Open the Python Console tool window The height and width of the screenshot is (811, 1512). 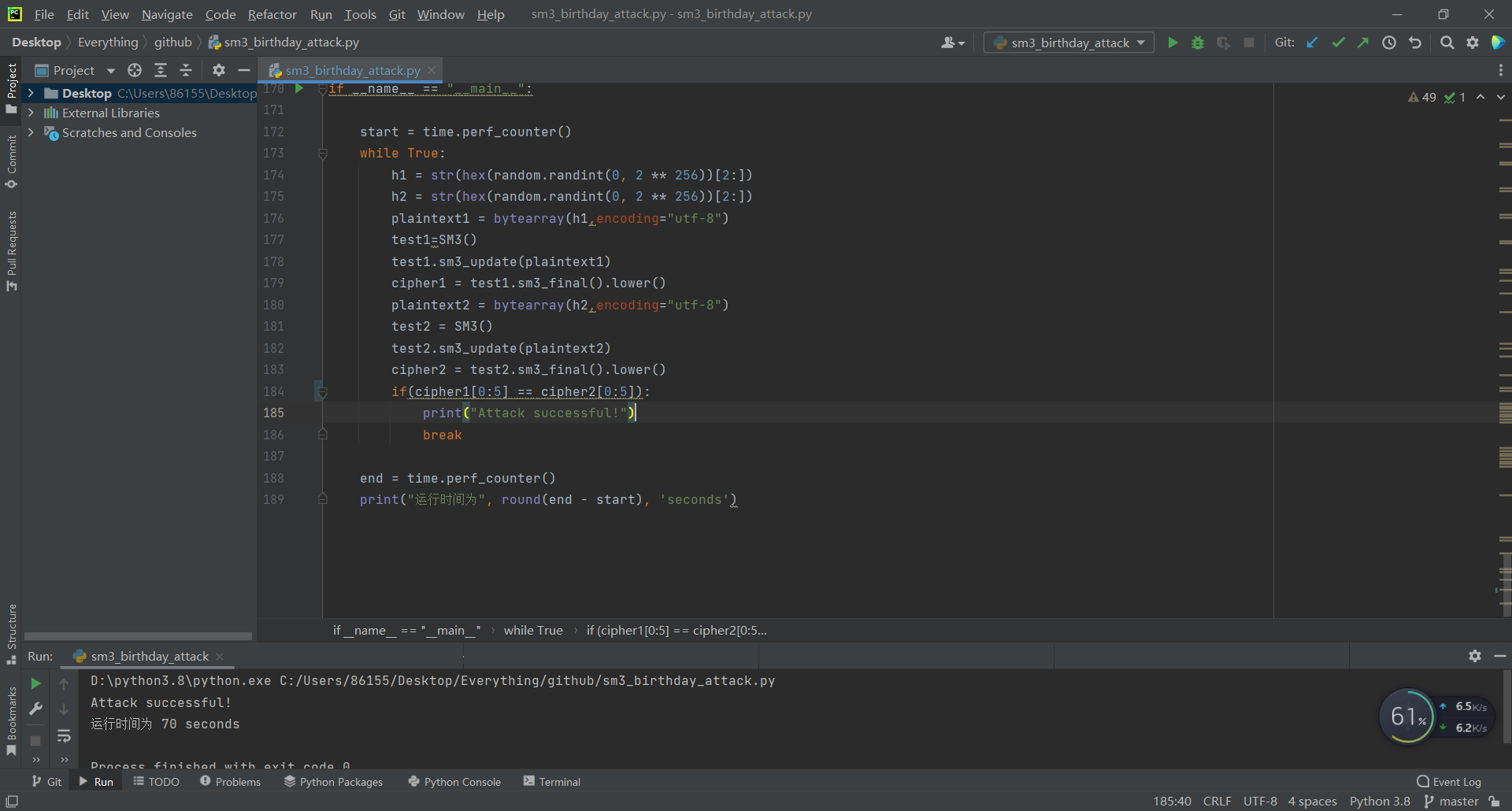pos(454,781)
